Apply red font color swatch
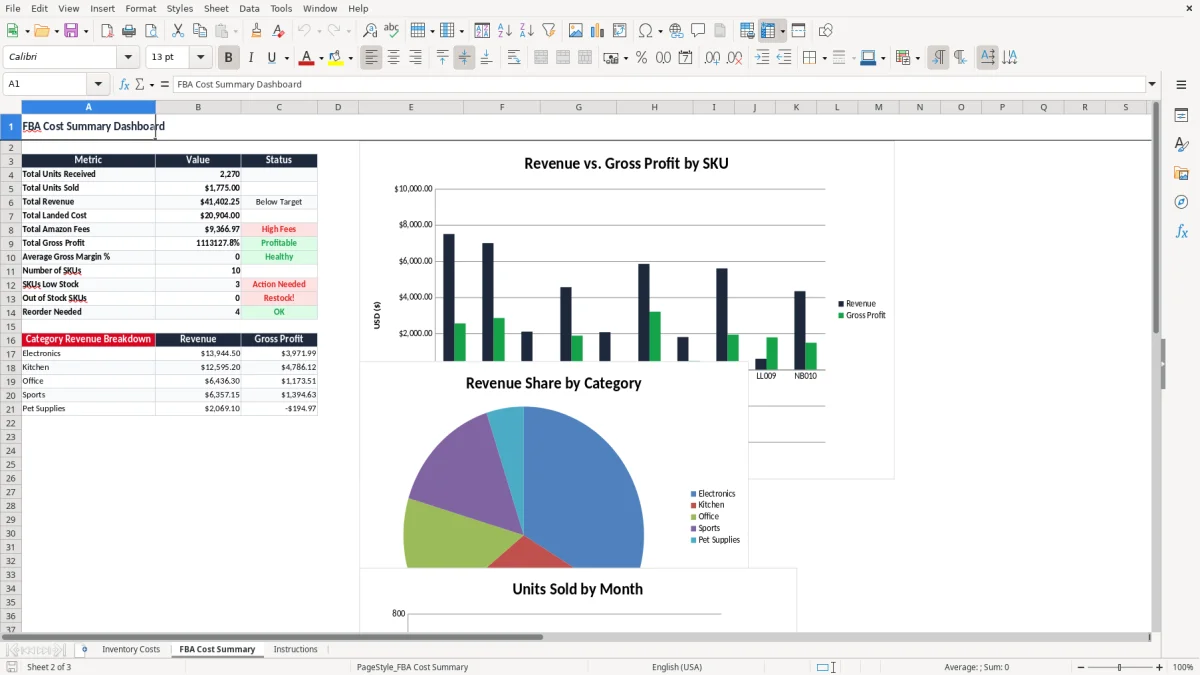This screenshot has height=675, width=1200. click(307, 58)
